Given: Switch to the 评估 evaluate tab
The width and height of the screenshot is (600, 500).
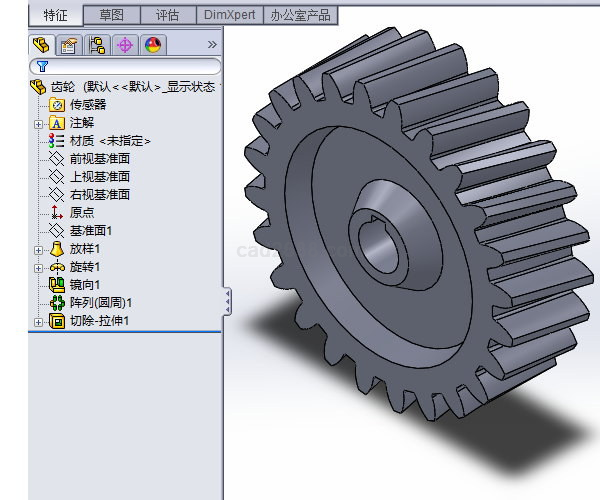Looking at the screenshot, I should (167, 15).
